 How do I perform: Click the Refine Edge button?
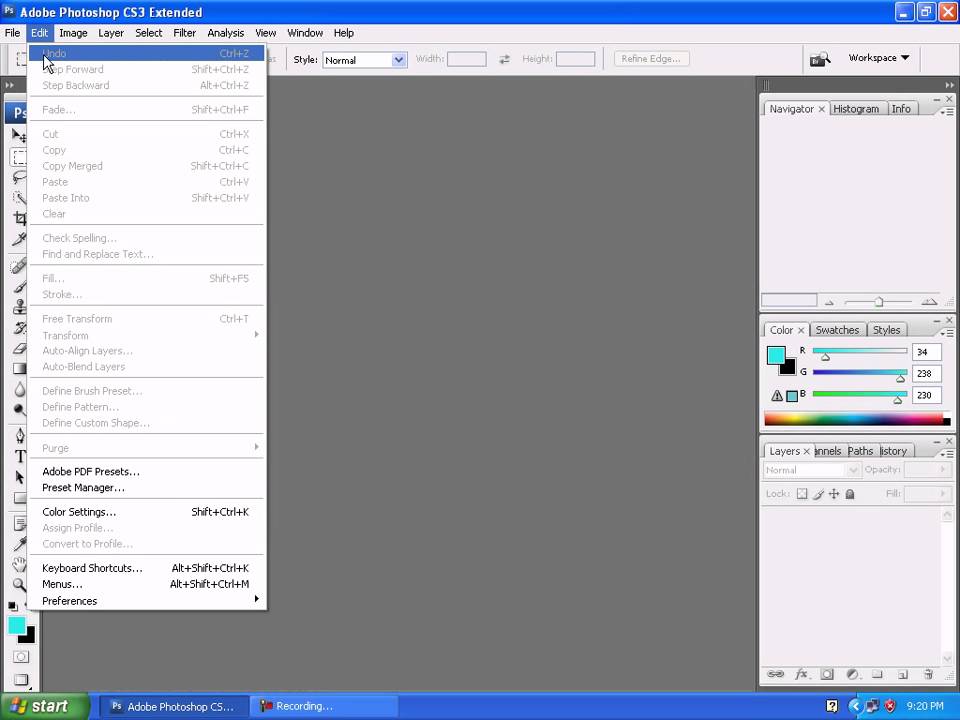651,59
